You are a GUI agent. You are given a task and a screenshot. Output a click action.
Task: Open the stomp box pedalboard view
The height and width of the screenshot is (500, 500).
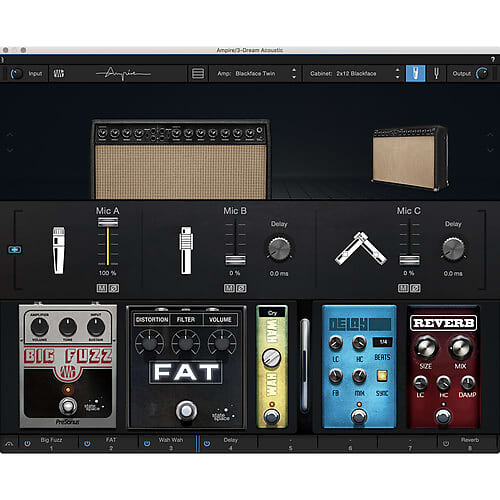[415, 73]
